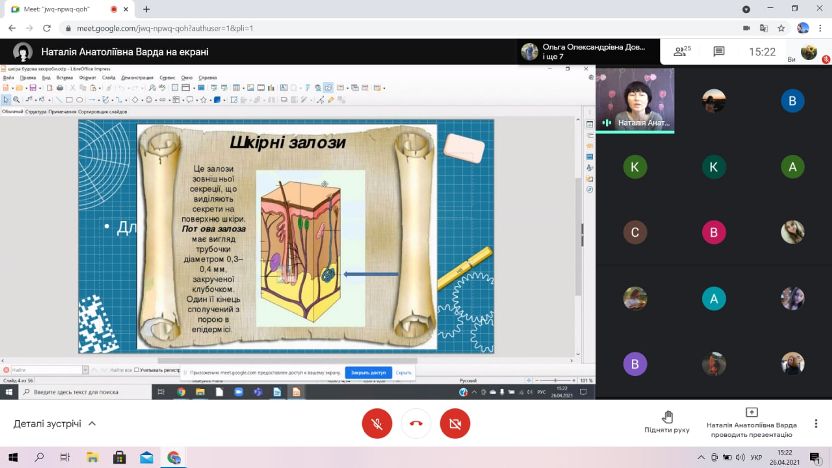Viewport: 832px width, 468px height.
Task: Open a new browser tab
Action: point(146,9)
